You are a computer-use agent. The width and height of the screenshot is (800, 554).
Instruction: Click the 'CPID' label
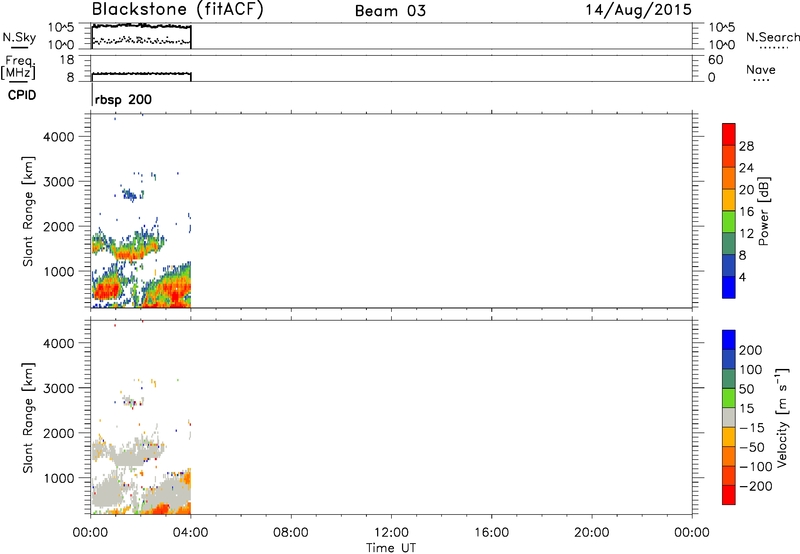(22, 95)
